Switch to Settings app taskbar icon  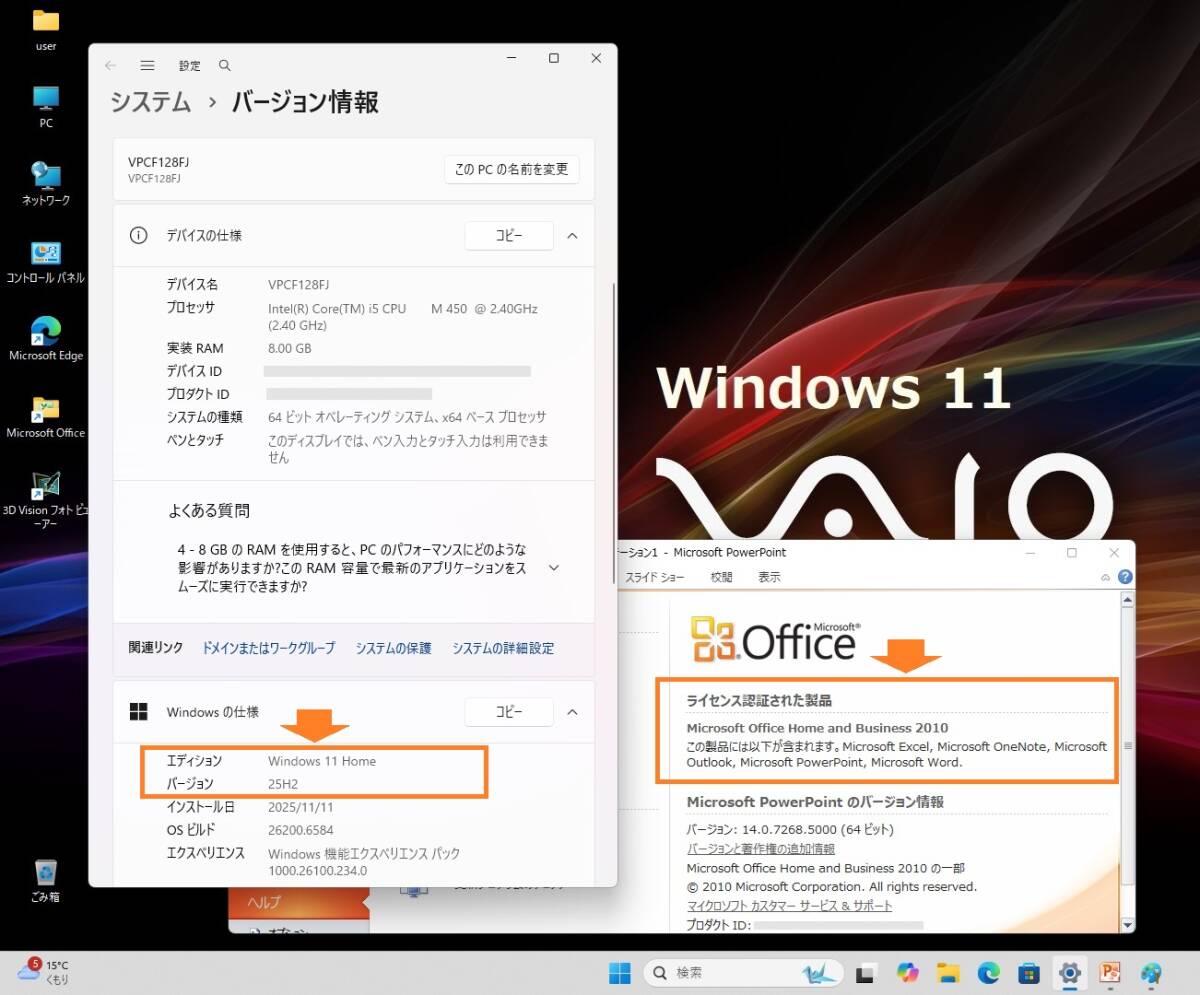click(x=1070, y=972)
